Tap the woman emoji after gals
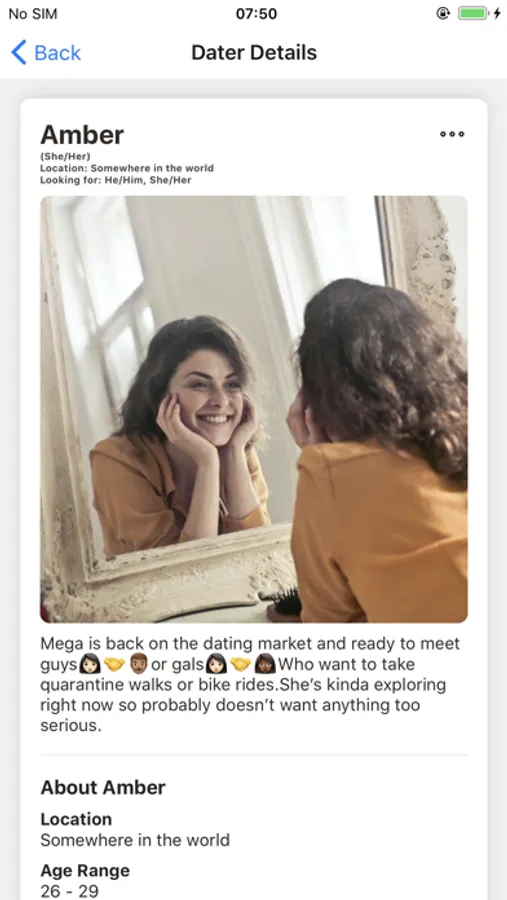 pos(216,664)
